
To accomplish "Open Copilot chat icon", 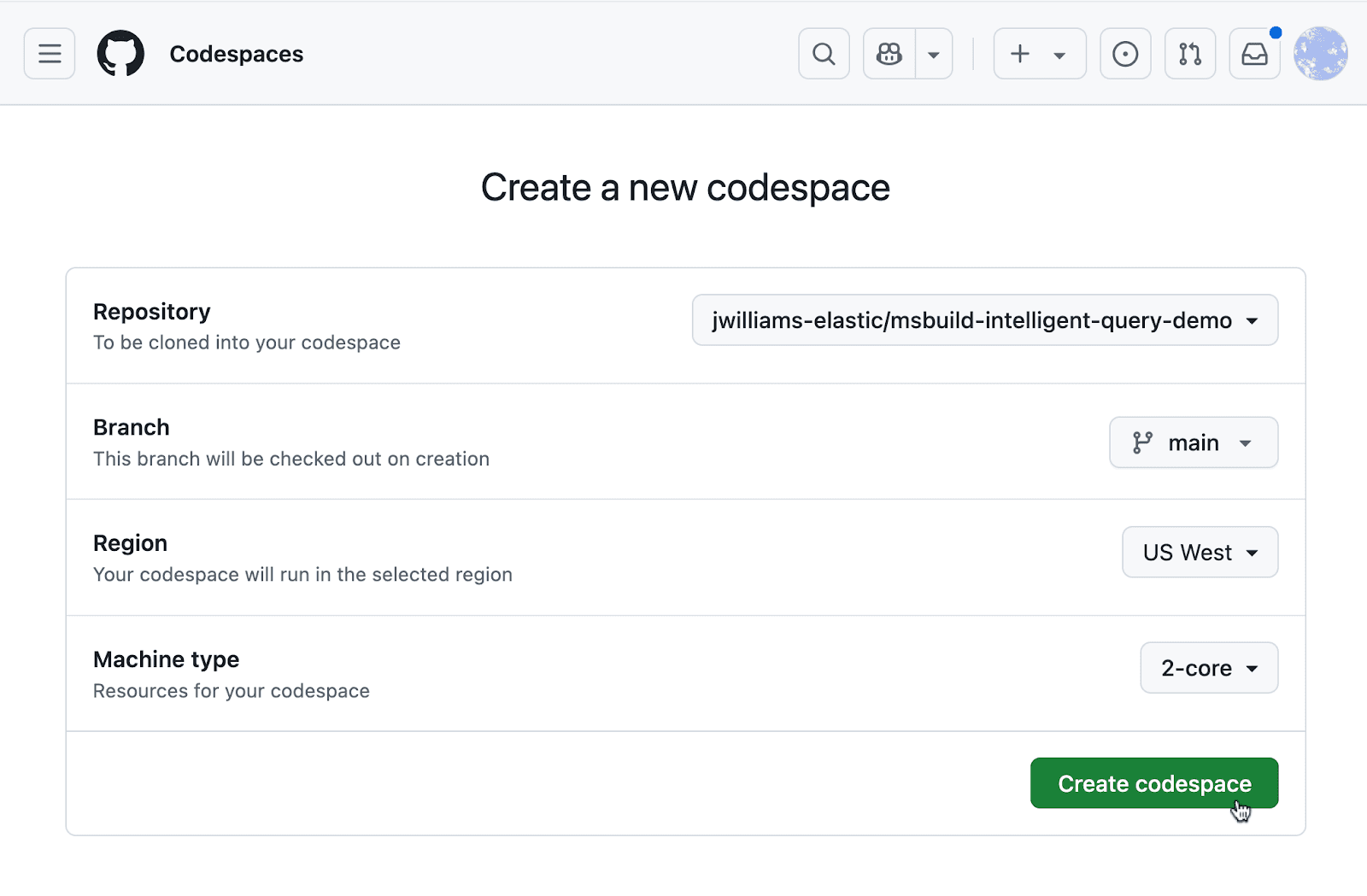I will click(889, 54).
